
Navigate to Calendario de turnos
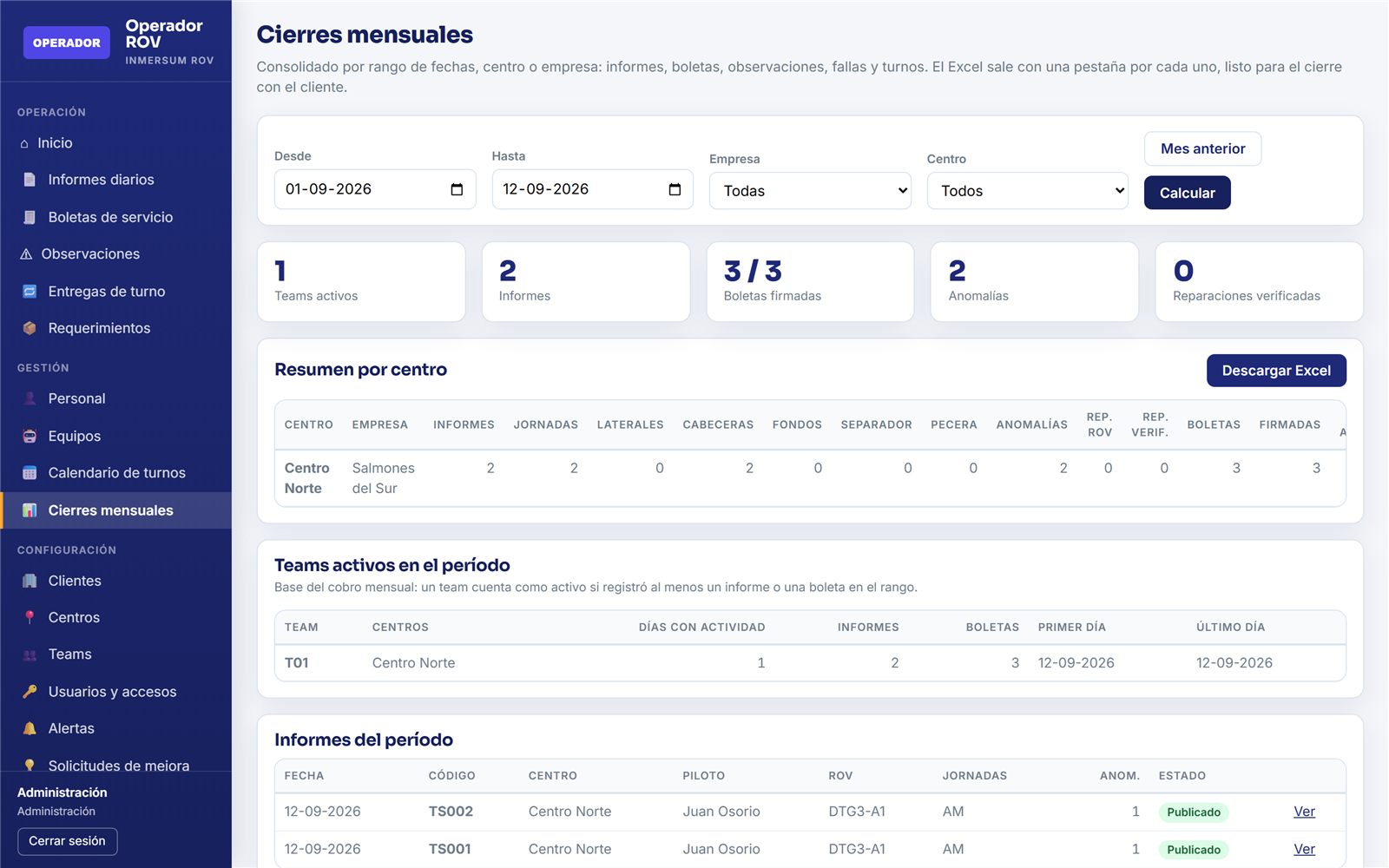(115, 473)
